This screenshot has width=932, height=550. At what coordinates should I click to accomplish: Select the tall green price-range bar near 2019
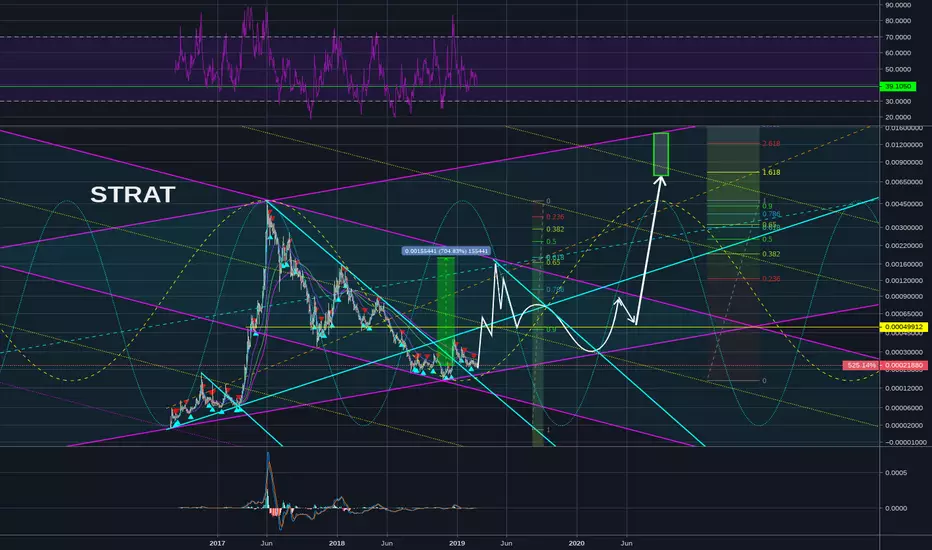coord(446,312)
